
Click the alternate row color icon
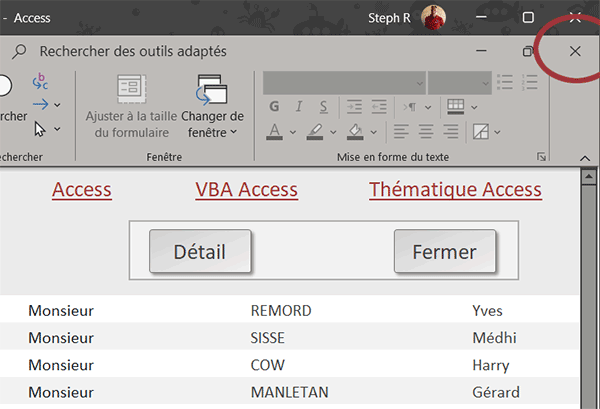[481, 132]
